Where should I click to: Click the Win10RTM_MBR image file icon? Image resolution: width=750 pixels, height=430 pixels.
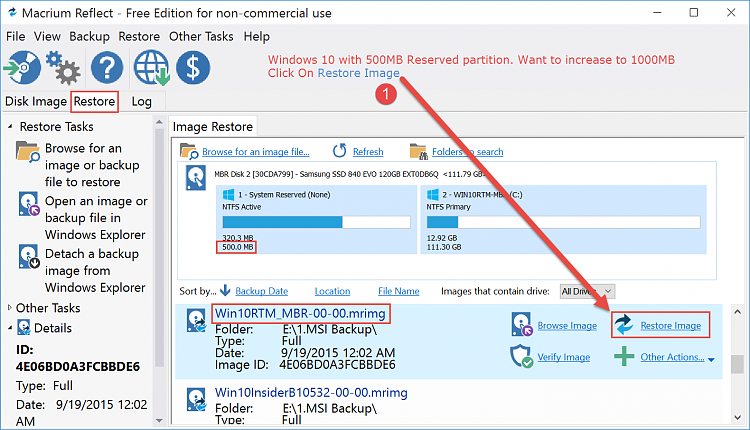[x=197, y=321]
